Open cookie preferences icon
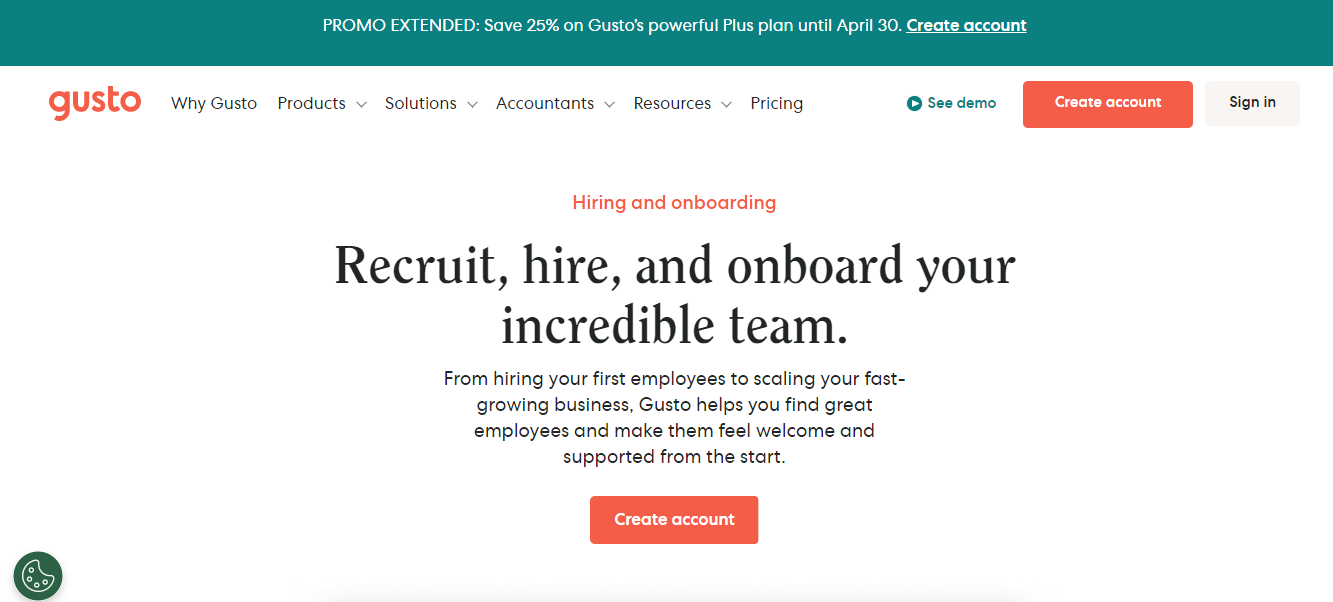 click(38, 576)
